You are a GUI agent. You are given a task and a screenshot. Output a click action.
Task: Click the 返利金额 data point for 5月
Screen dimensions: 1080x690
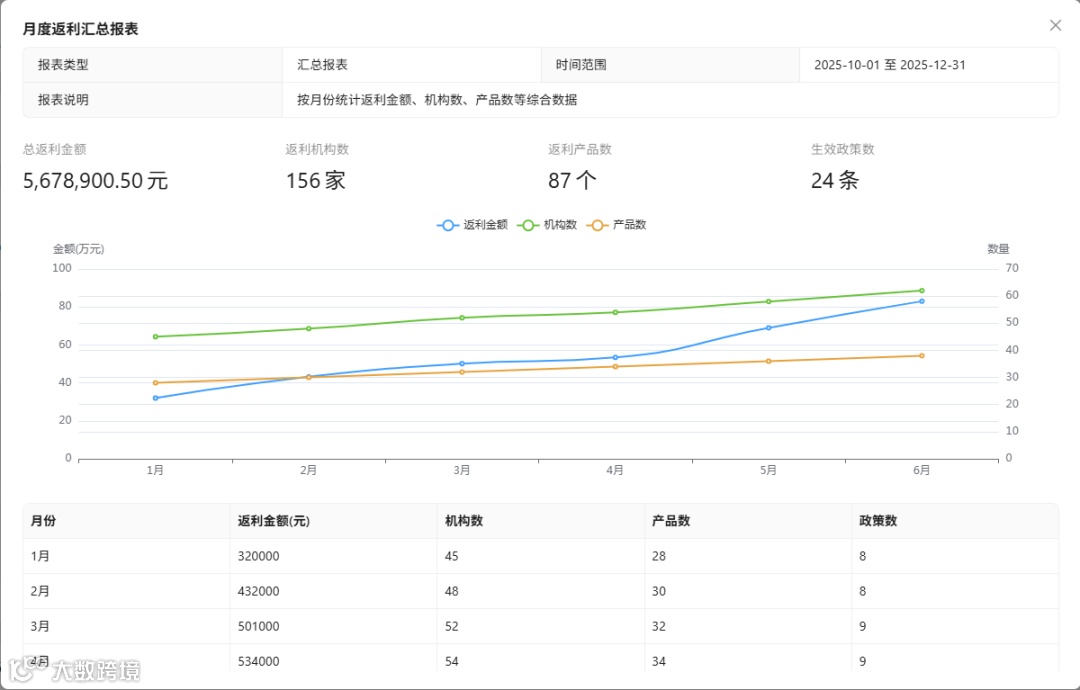(x=769, y=328)
